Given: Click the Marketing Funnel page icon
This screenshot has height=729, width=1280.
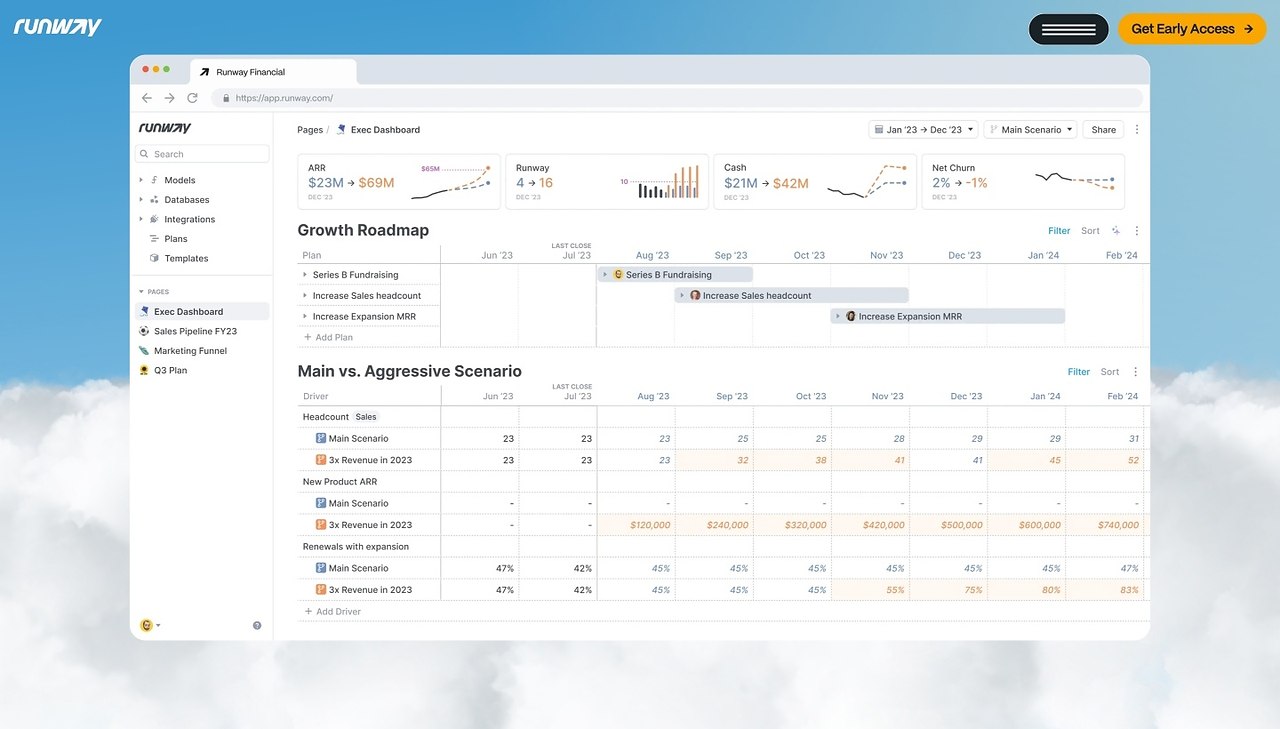Looking at the screenshot, I should (x=145, y=351).
